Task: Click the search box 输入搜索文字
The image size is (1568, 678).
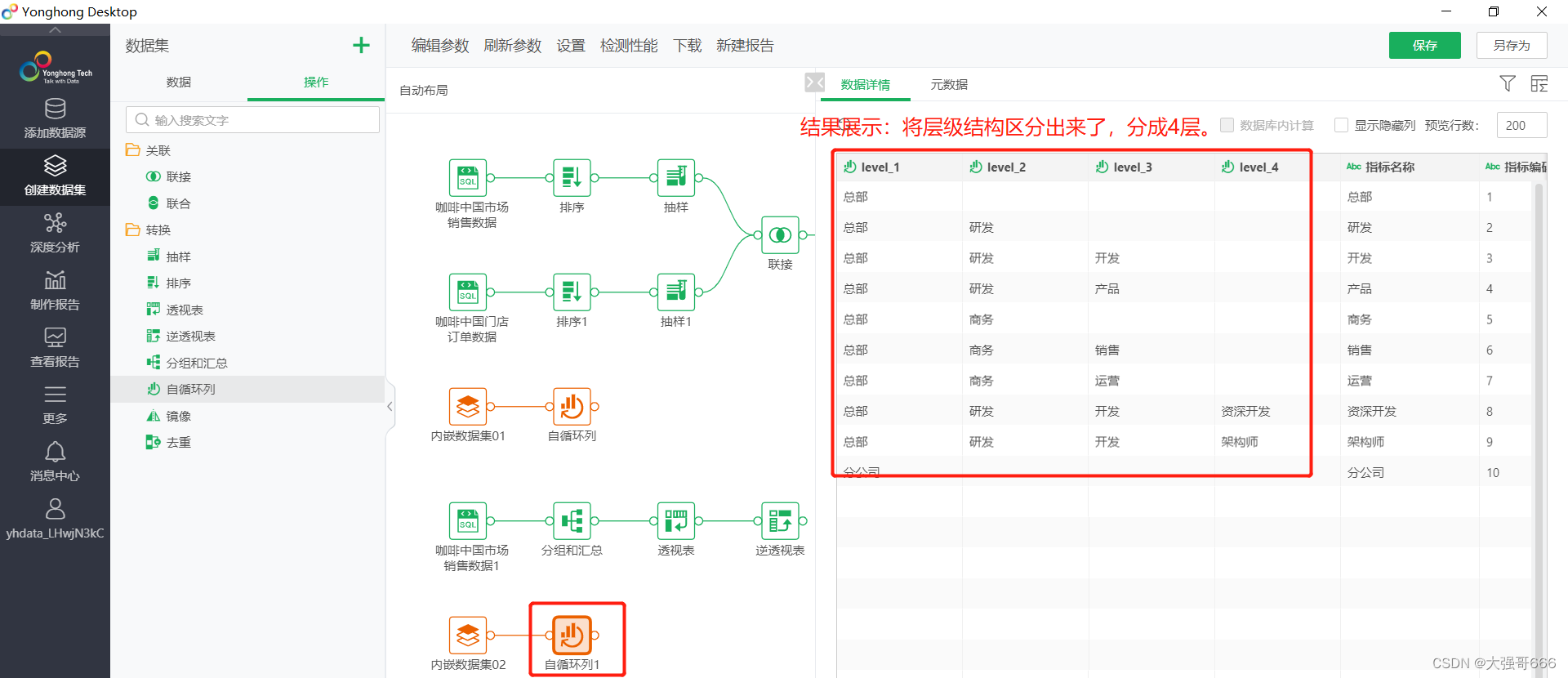Action: pos(252,120)
